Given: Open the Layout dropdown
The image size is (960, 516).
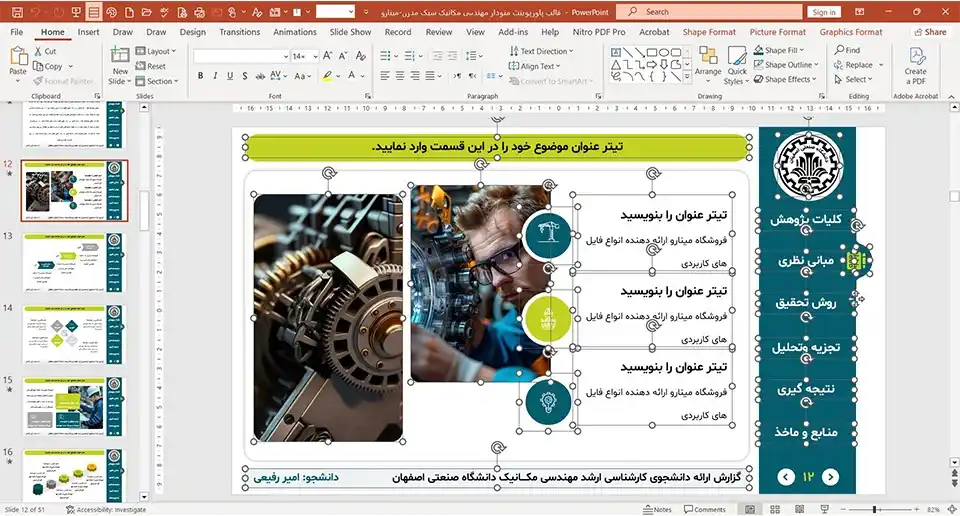Looking at the screenshot, I should tap(156, 51).
